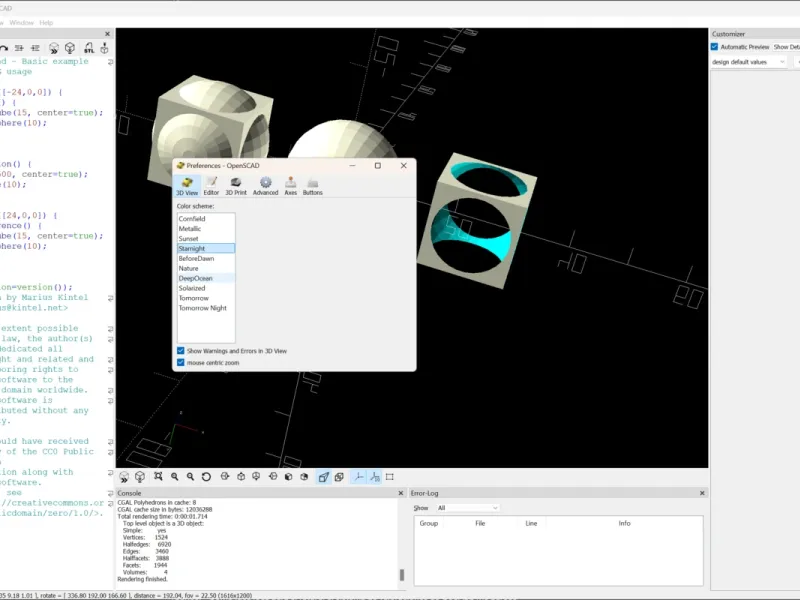Switch to Right view
The image size is (800, 600).
point(224,477)
